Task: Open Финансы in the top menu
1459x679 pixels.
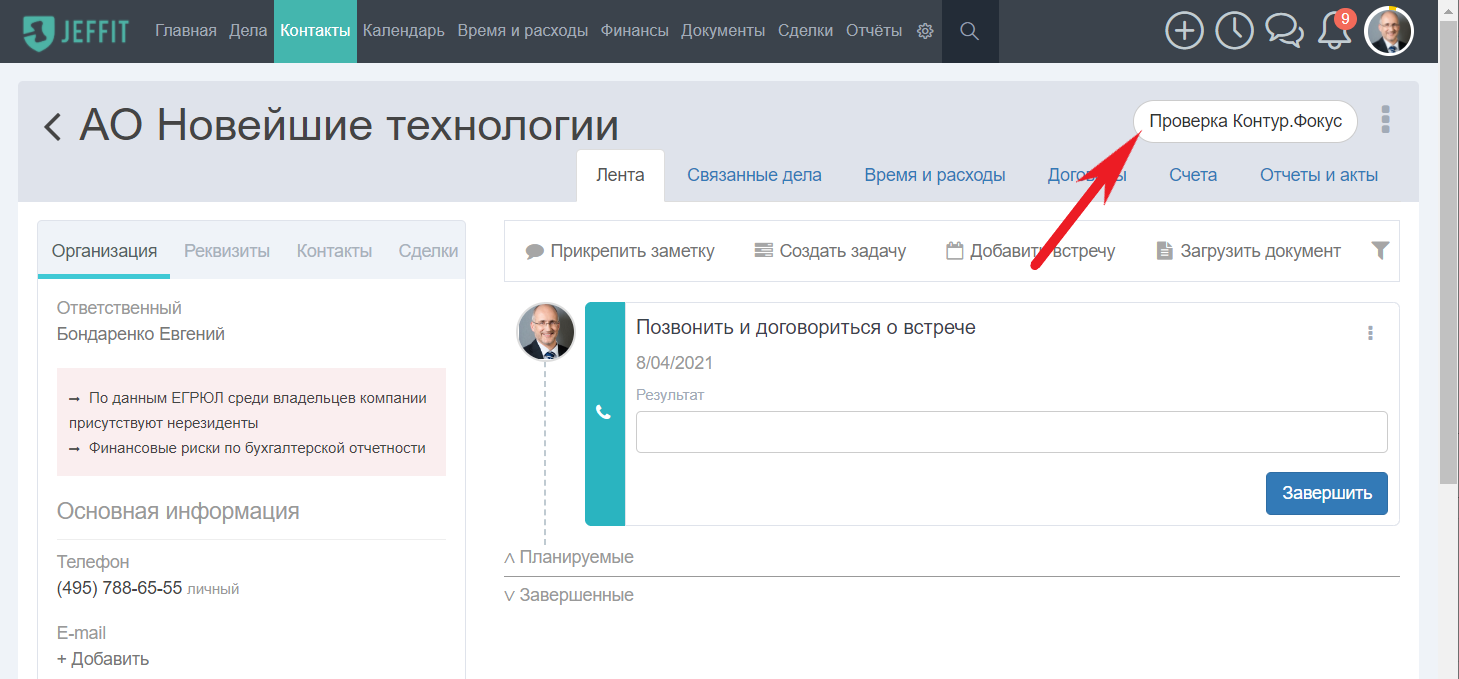Action: pos(635,31)
